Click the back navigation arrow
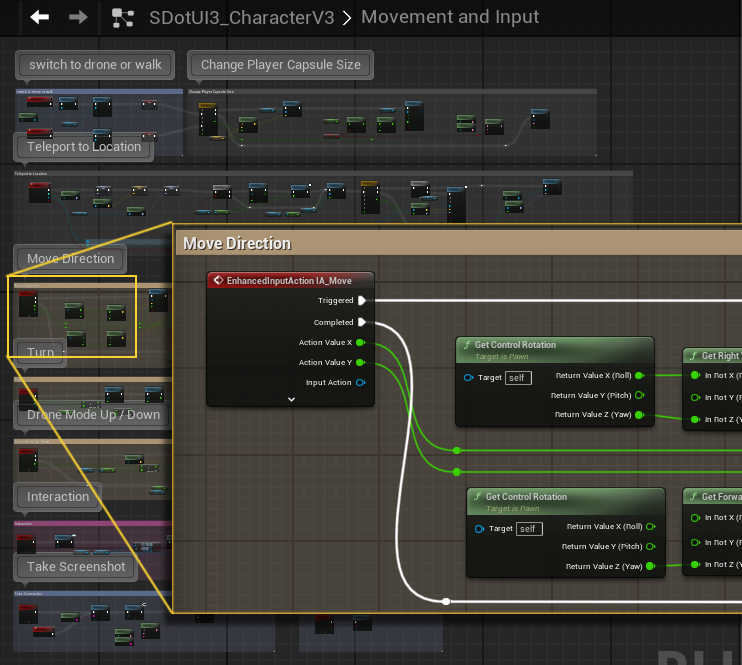 pyautogui.click(x=40, y=17)
